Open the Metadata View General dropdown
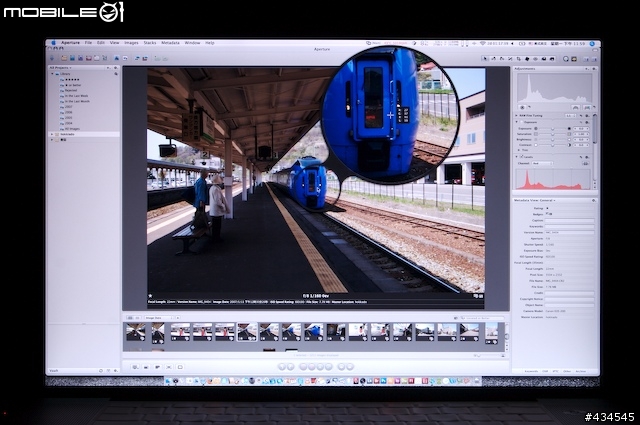This screenshot has height=425, width=640. (x=534, y=200)
